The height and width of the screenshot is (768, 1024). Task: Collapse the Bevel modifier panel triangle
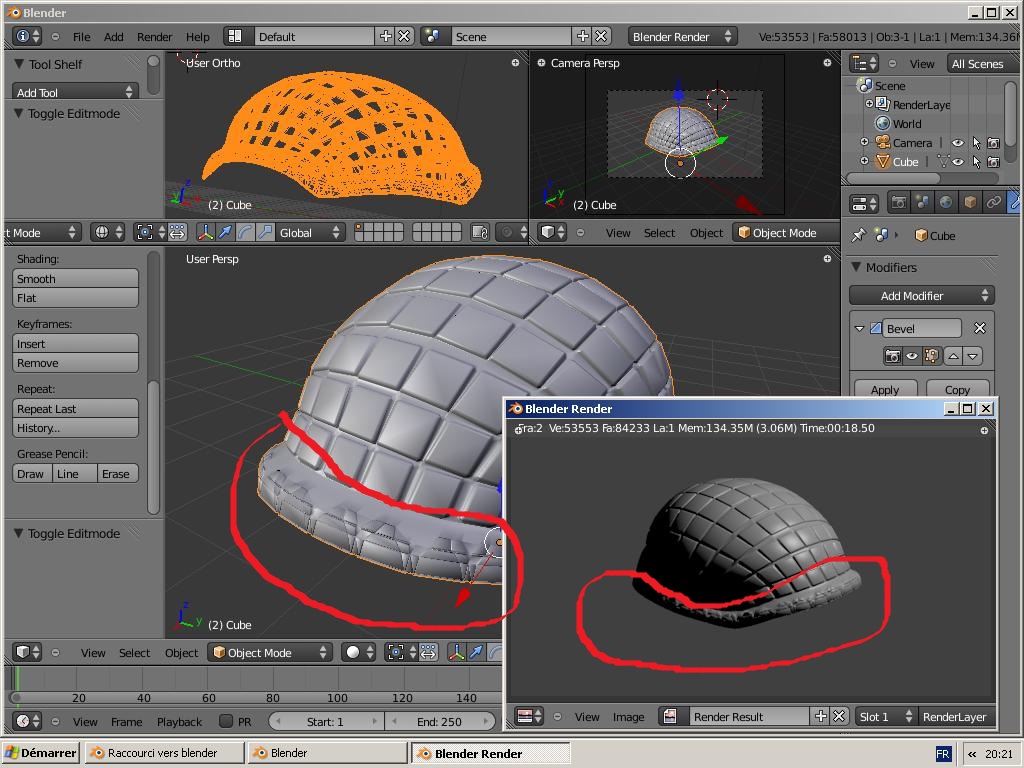pos(859,328)
